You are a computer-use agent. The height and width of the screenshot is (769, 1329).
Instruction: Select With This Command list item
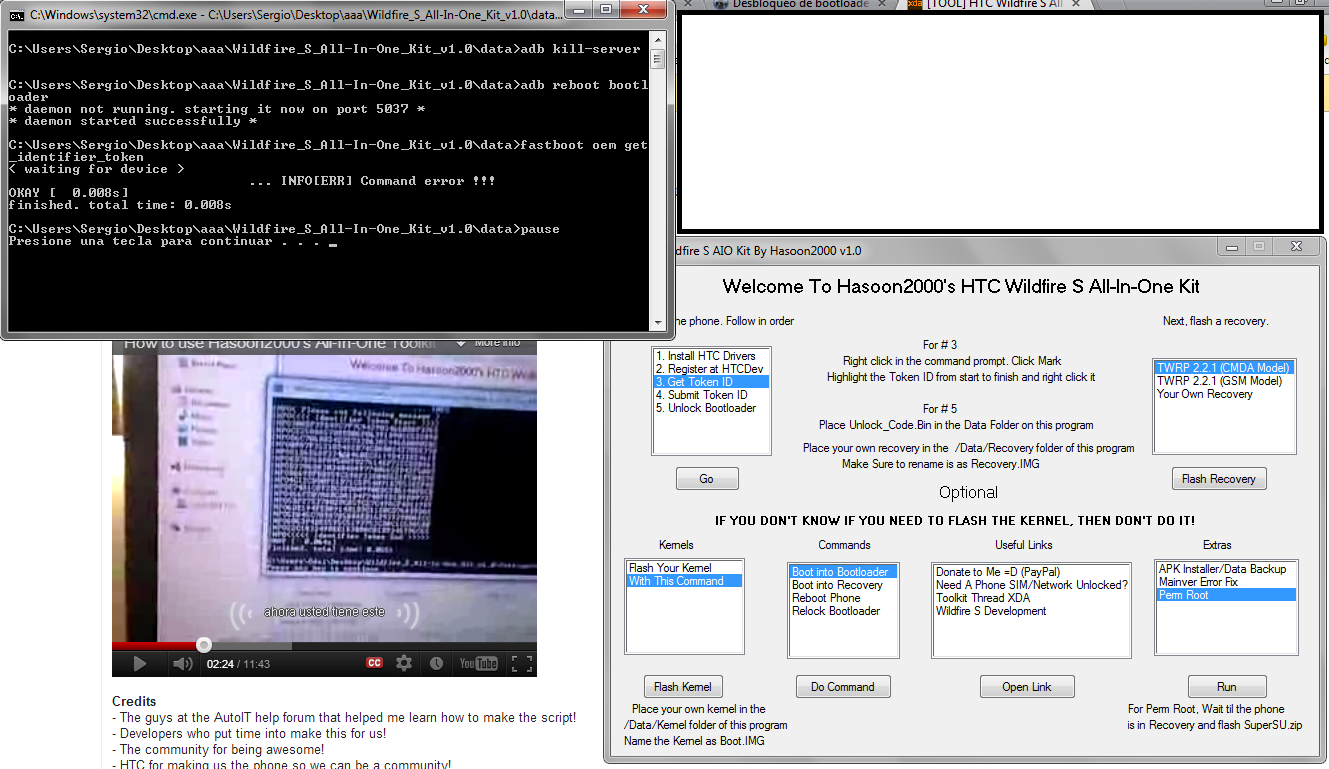click(x=684, y=581)
